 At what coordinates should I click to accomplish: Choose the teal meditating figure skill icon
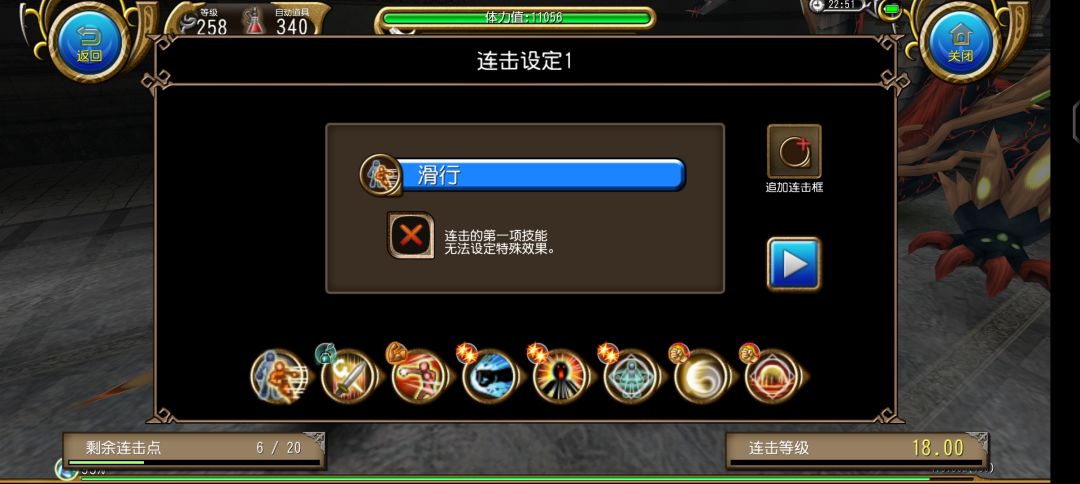point(631,377)
